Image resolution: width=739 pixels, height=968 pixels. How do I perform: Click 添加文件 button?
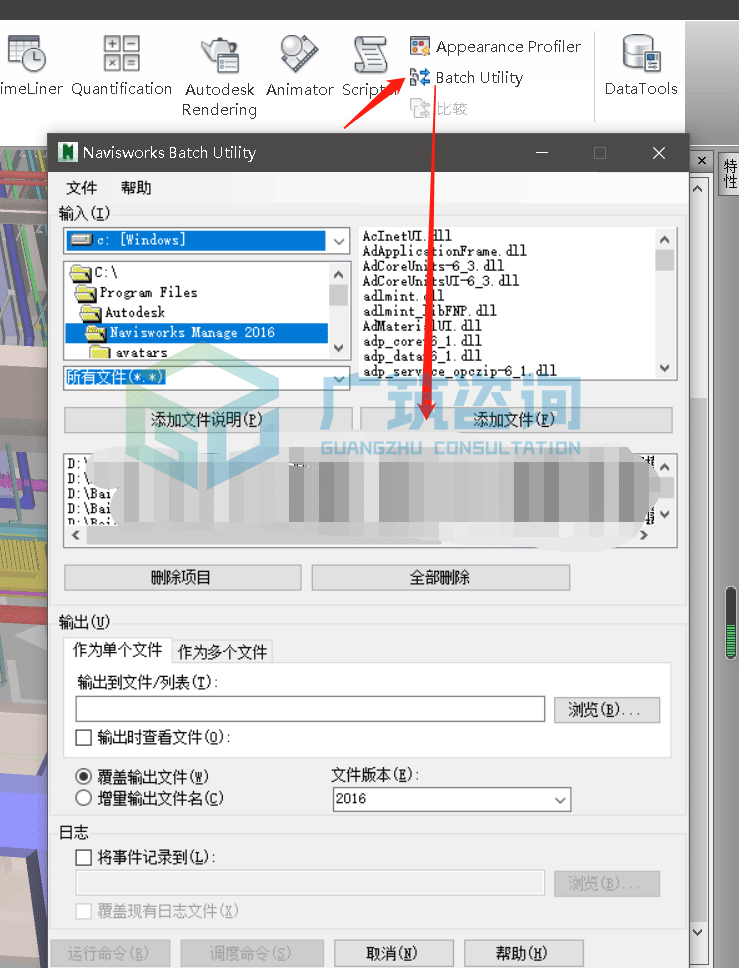point(516,420)
